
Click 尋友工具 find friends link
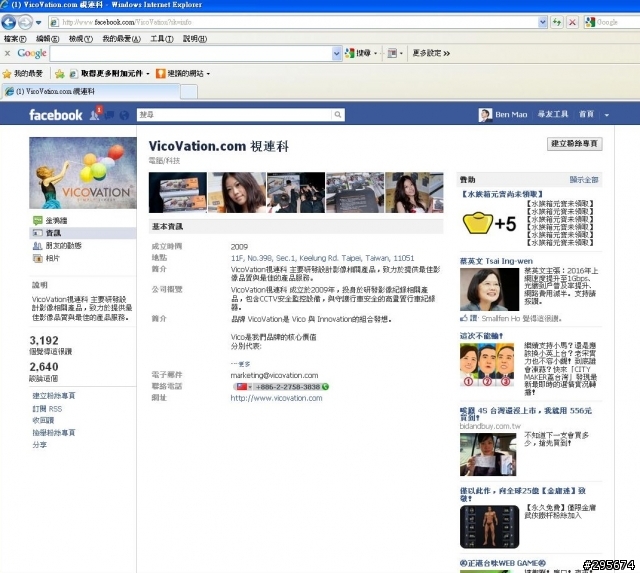(x=553, y=114)
